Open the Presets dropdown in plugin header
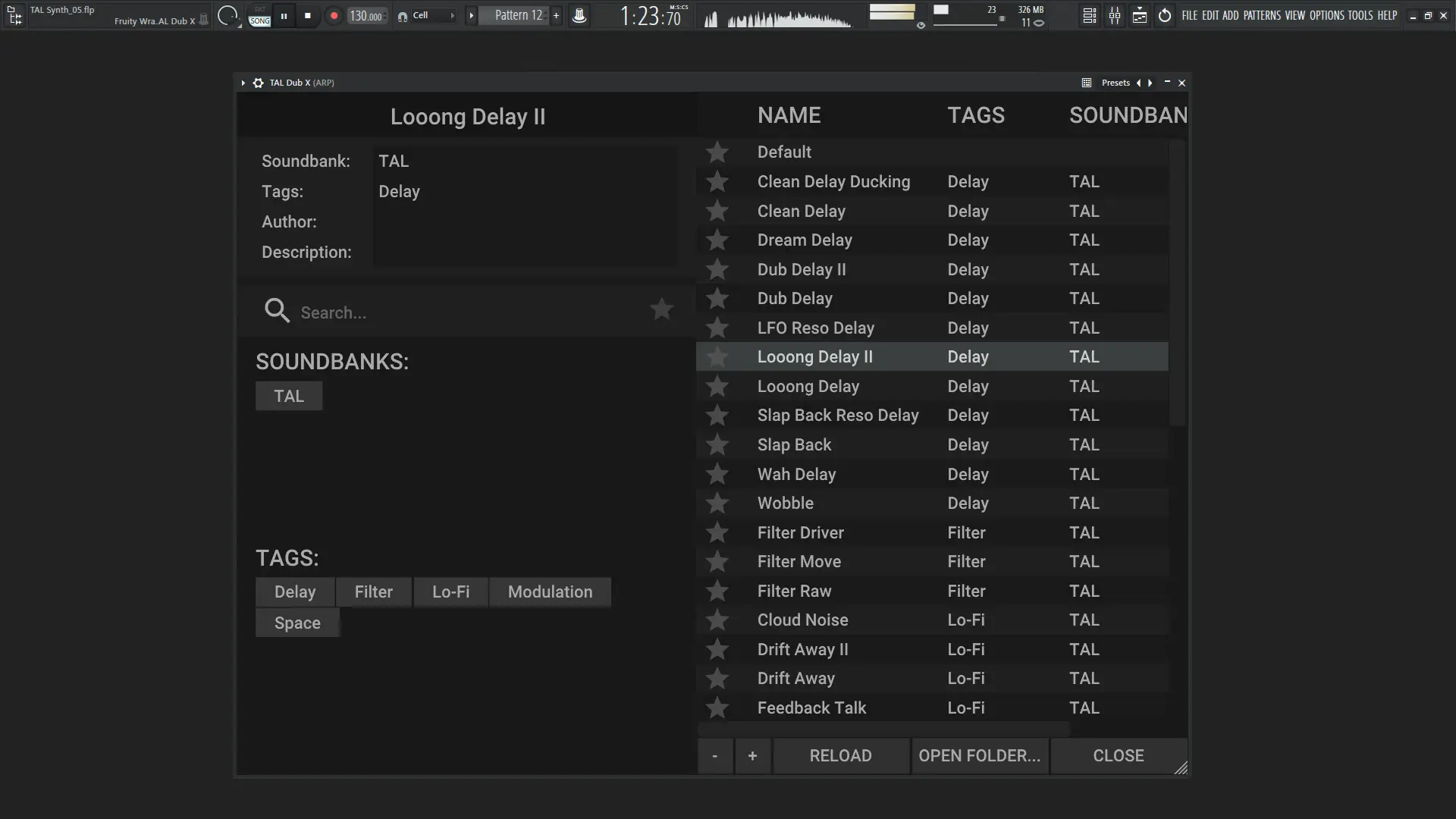The height and width of the screenshot is (819, 1456). coord(1115,83)
